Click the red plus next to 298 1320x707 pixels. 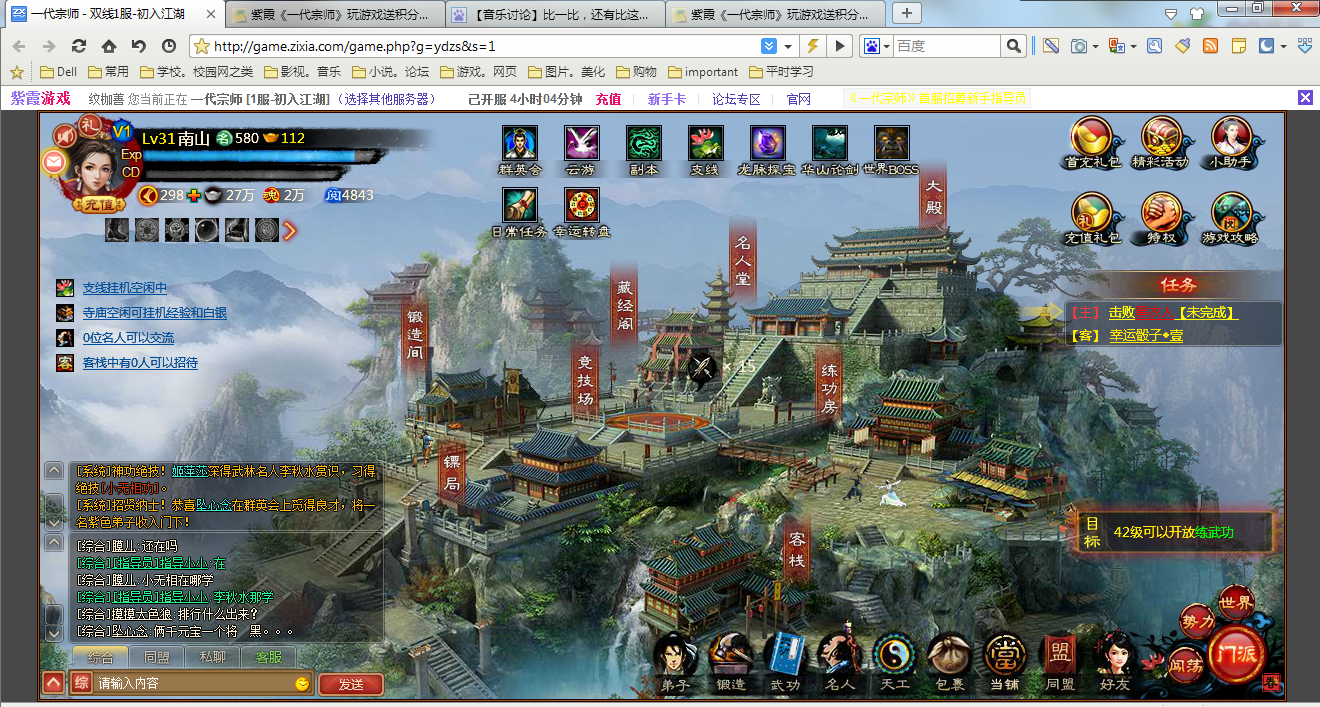click(x=194, y=195)
